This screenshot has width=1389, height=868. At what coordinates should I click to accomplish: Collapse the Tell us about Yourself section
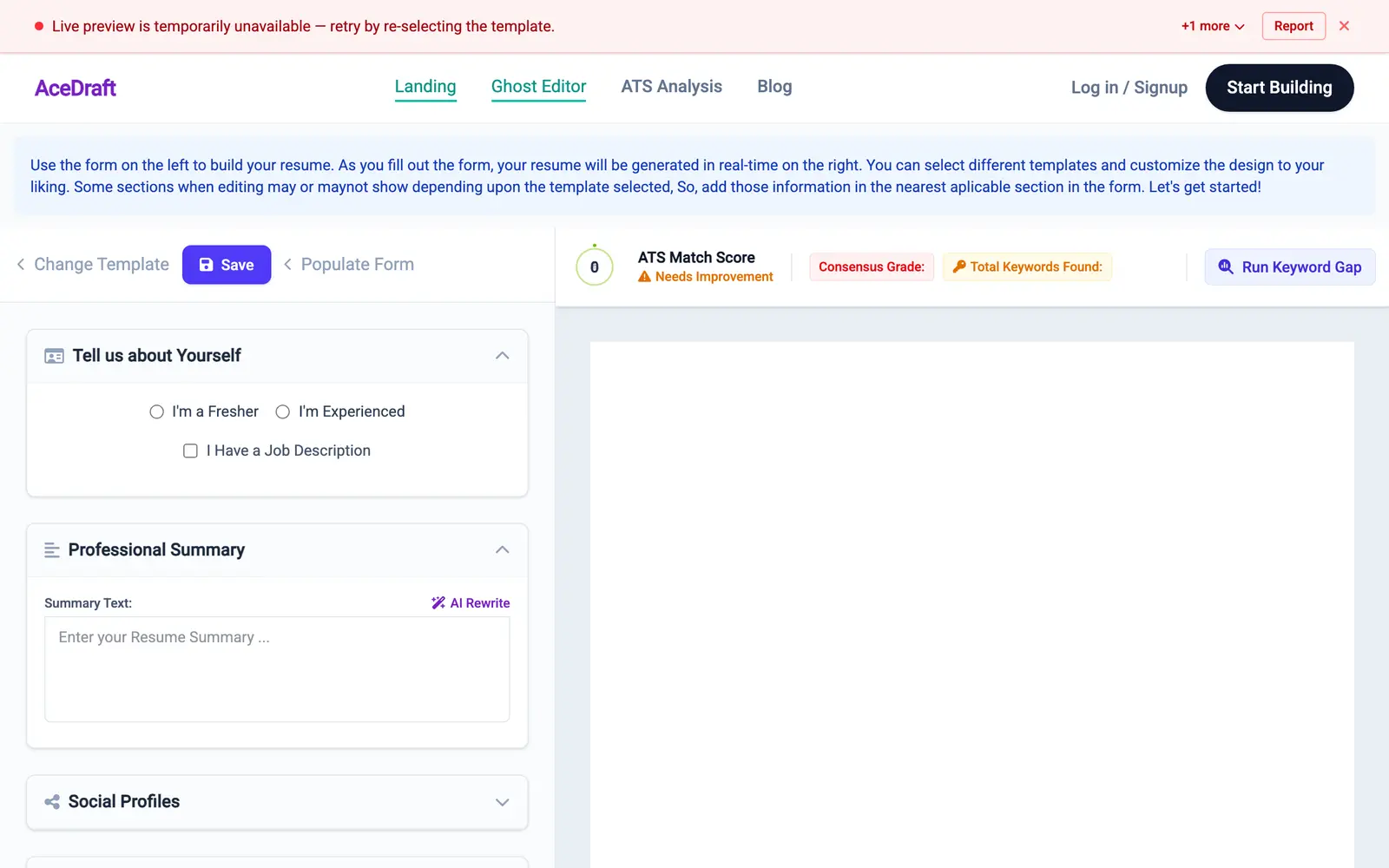click(502, 356)
